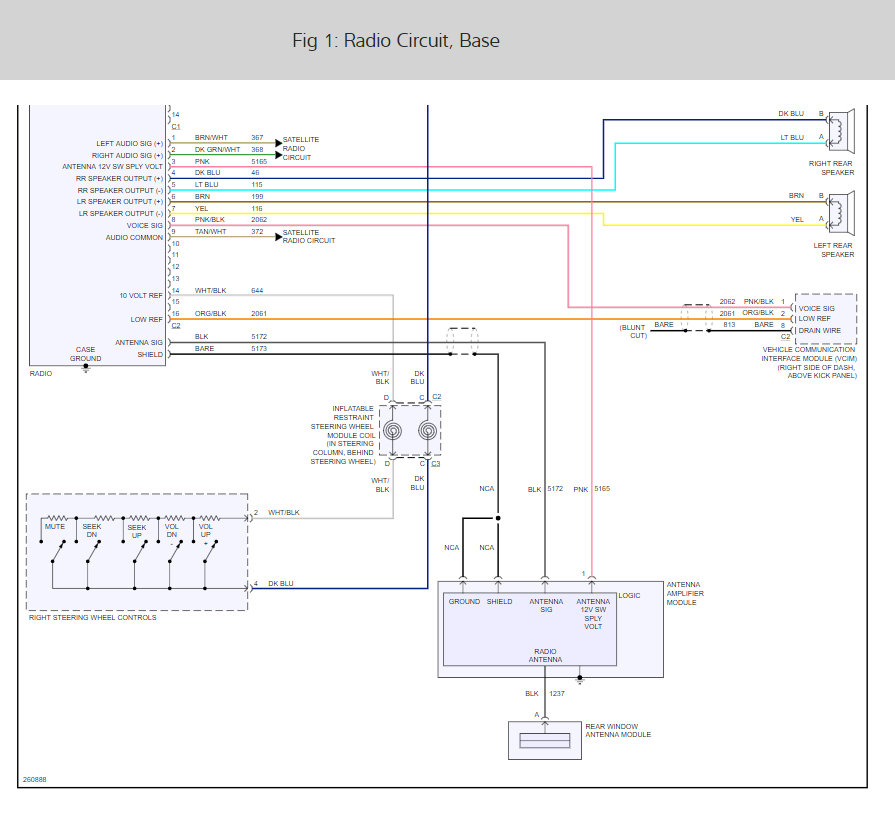Click the 'CASE GROUND' label
Image resolution: width=895 pixels, height=815 pixels.
86,354
